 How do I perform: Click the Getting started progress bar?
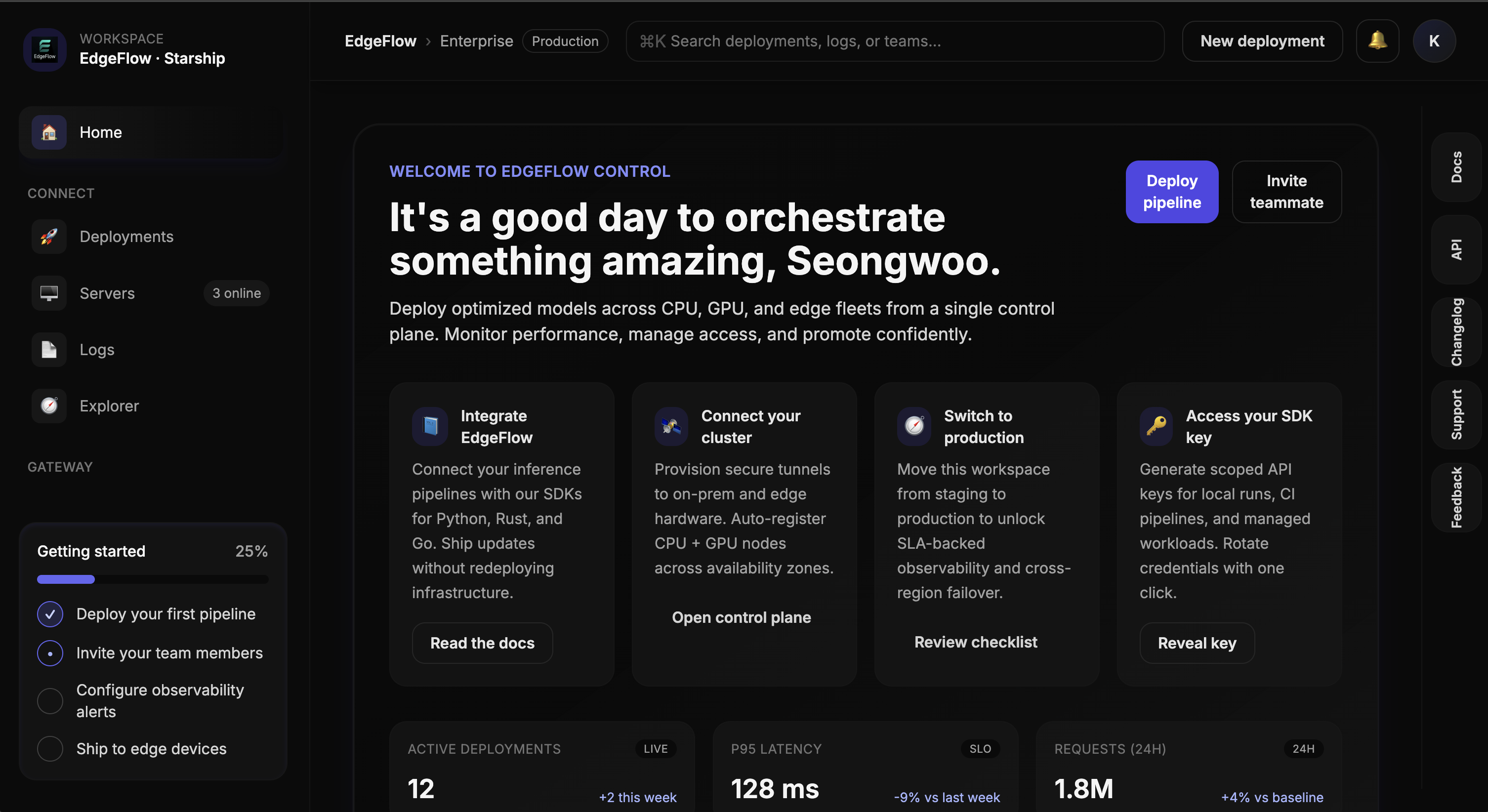click(153, 579)
